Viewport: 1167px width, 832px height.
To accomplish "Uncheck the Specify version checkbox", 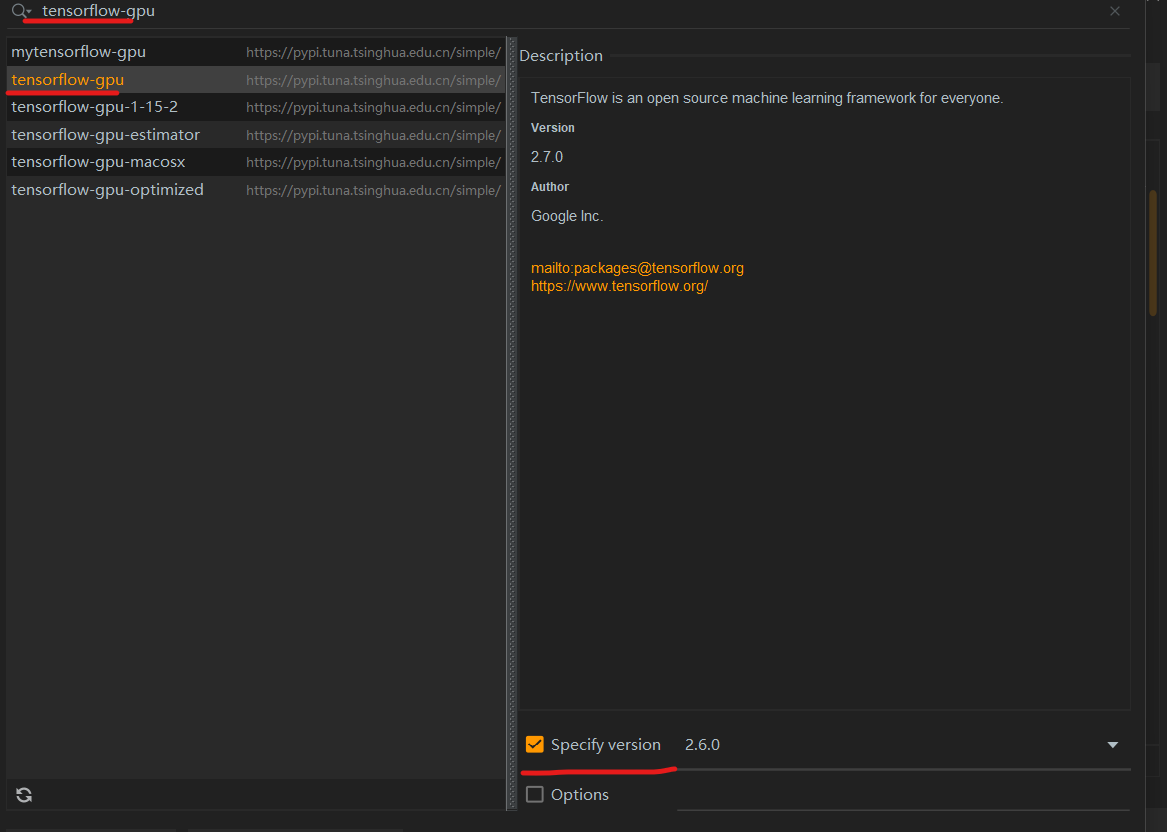I will [x=534, y=744].
